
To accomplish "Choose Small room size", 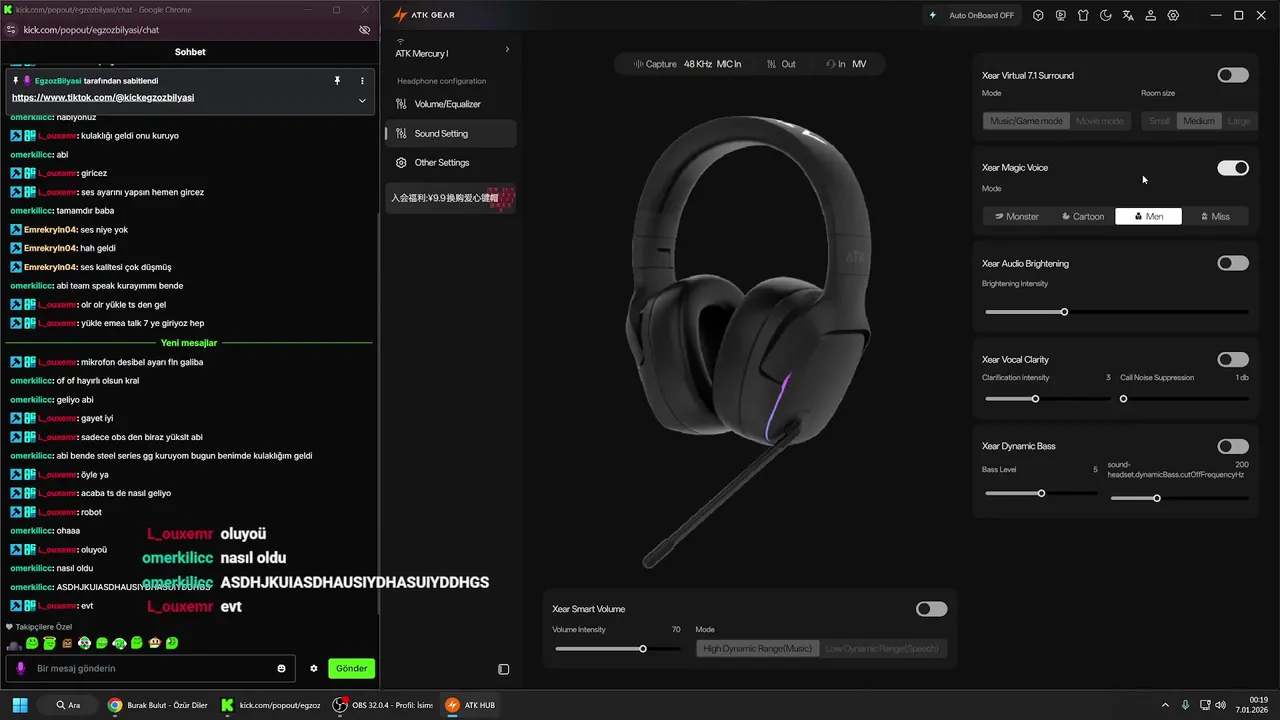I will (1159, 121).
